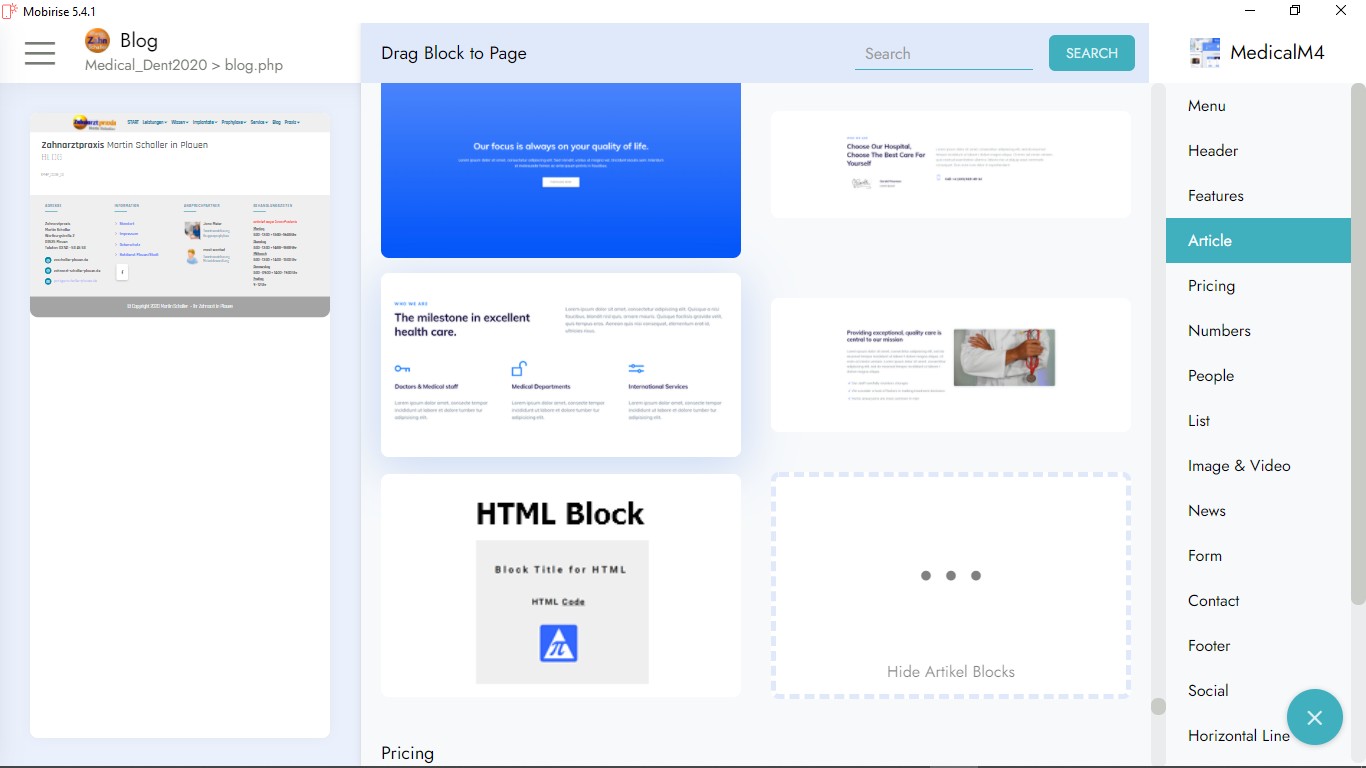This screenshot has height=768, width=1366.
Task: Click the blog page preview thumbnail
Action: tap(180, 215)
